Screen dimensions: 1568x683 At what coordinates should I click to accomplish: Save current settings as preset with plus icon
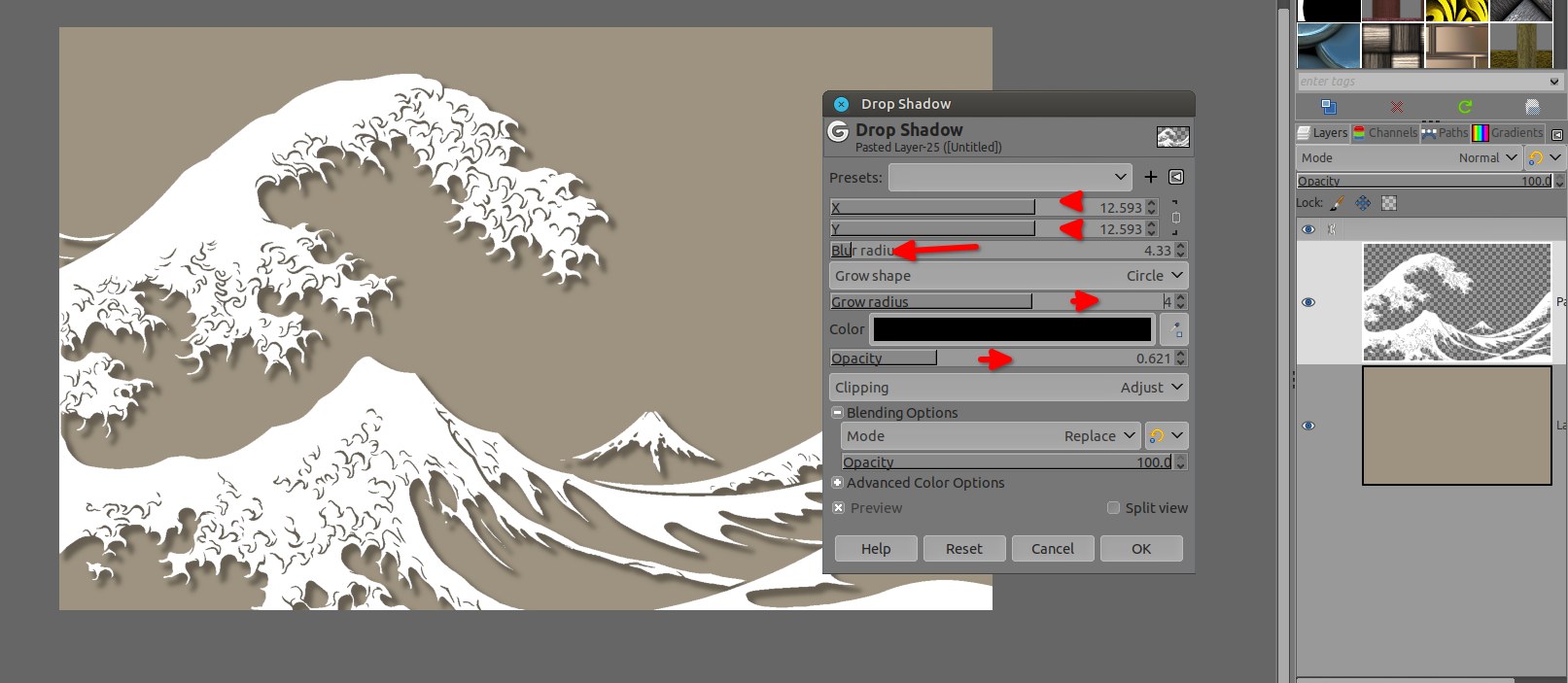(1151, 177)
